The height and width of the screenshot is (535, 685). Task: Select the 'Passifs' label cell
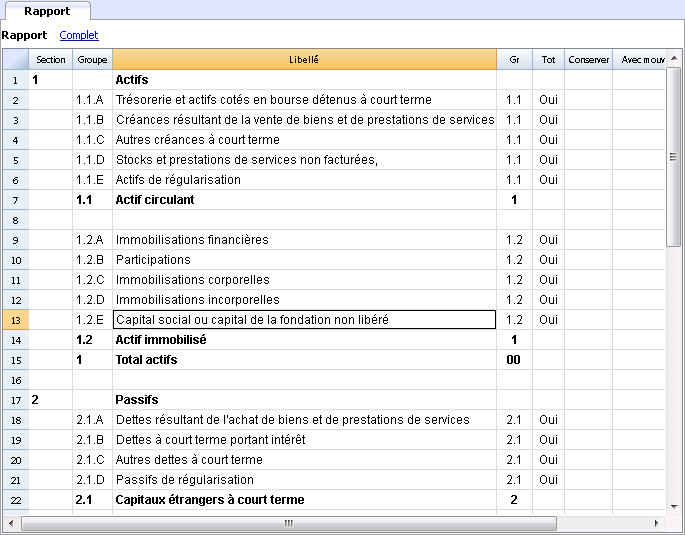click(x=304, y=400)
